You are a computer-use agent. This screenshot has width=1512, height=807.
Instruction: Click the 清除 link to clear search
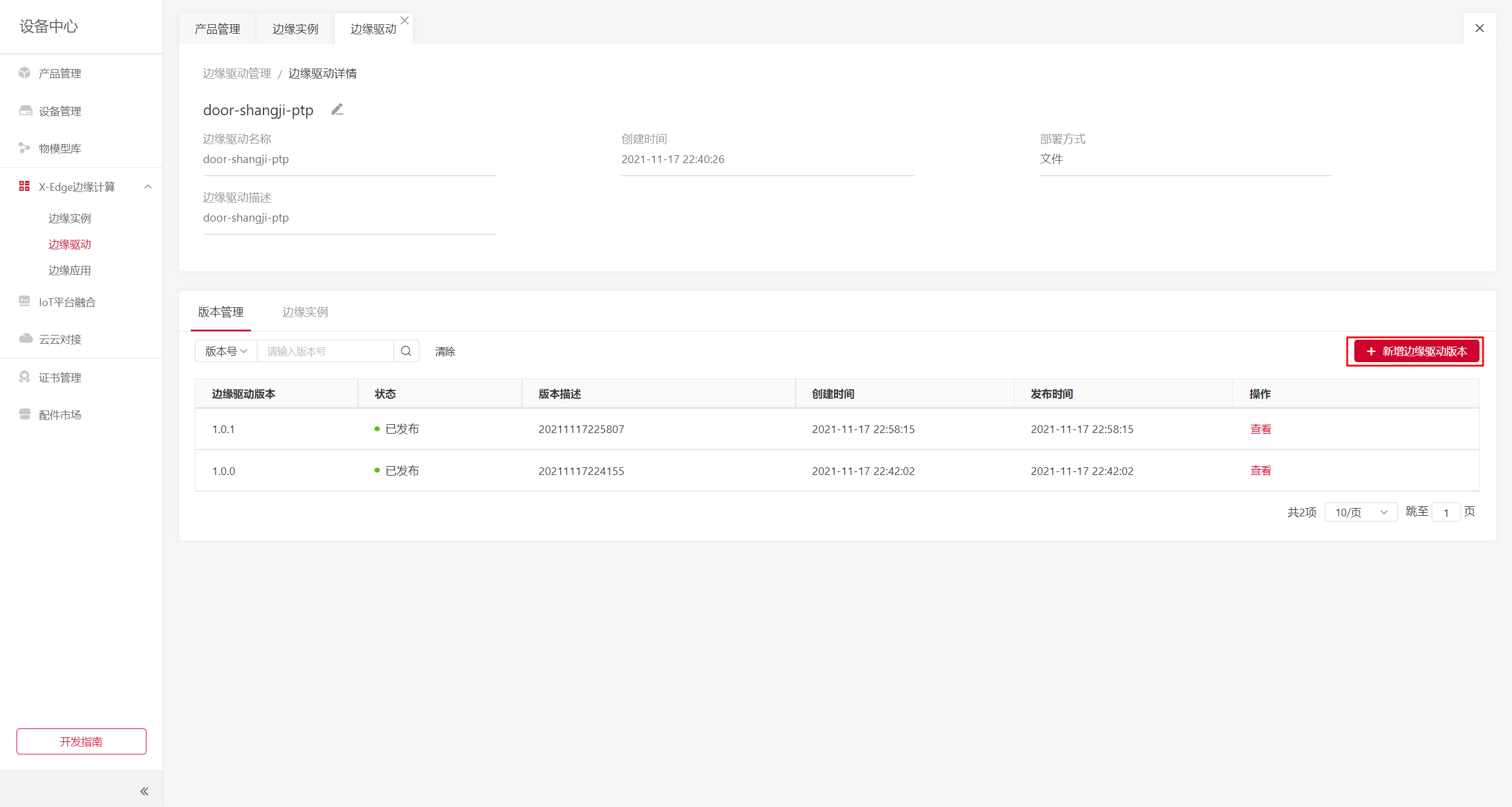point(445,352)
